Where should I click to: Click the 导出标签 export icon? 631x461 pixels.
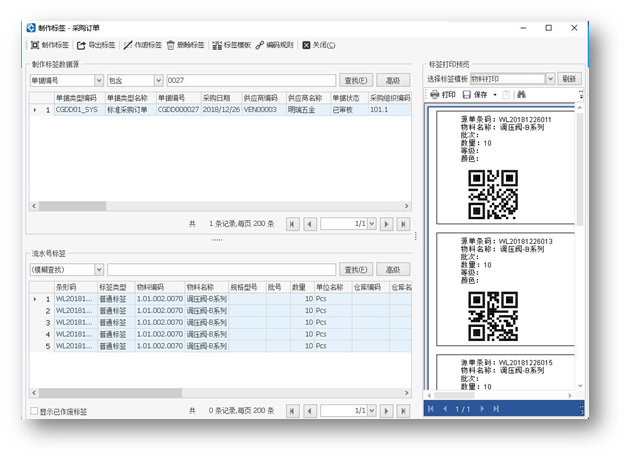(81, 45)
